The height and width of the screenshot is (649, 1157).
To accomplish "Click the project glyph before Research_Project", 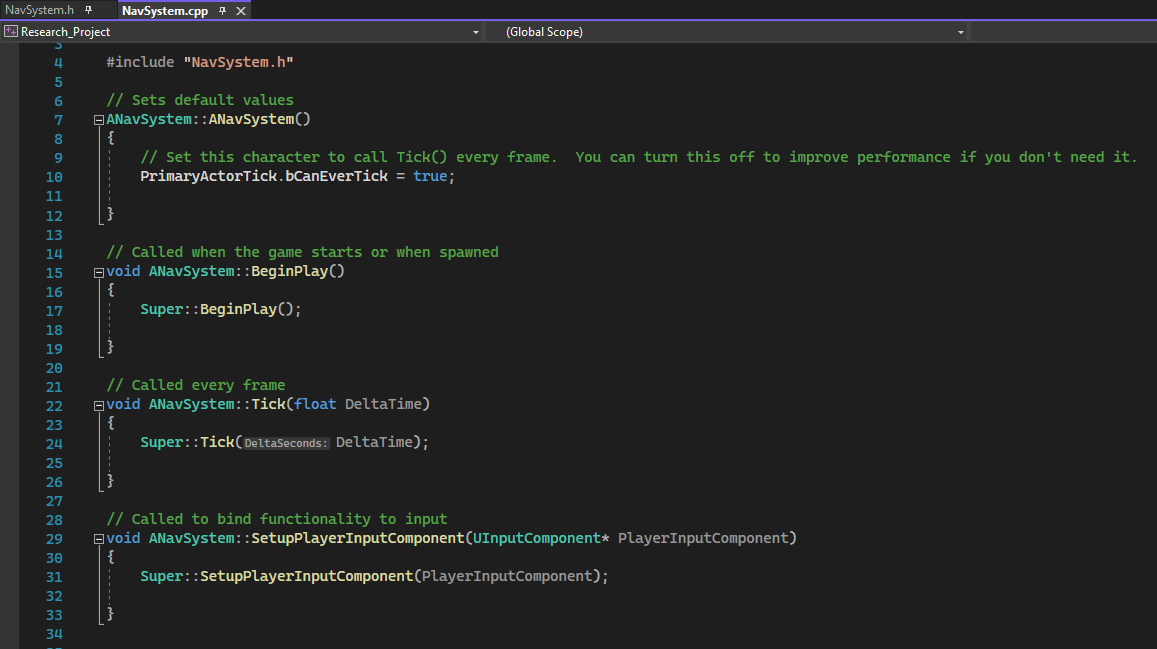I will pos(11,31).
